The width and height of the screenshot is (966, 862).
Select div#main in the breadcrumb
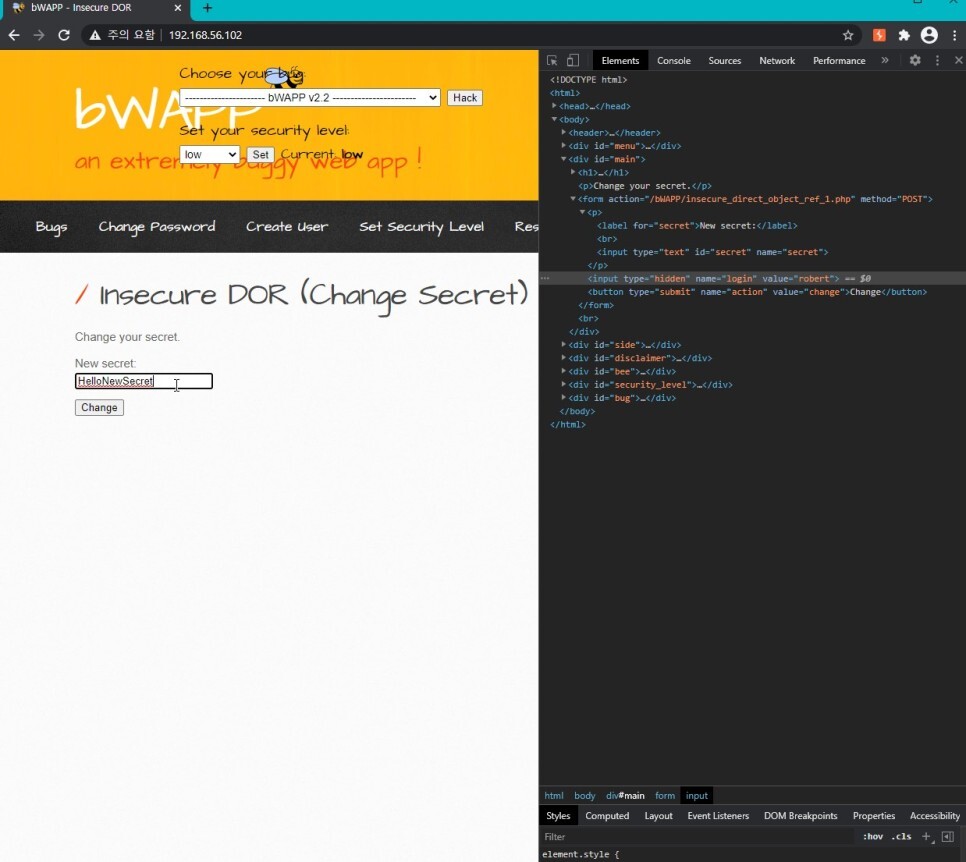pos(625,795)
